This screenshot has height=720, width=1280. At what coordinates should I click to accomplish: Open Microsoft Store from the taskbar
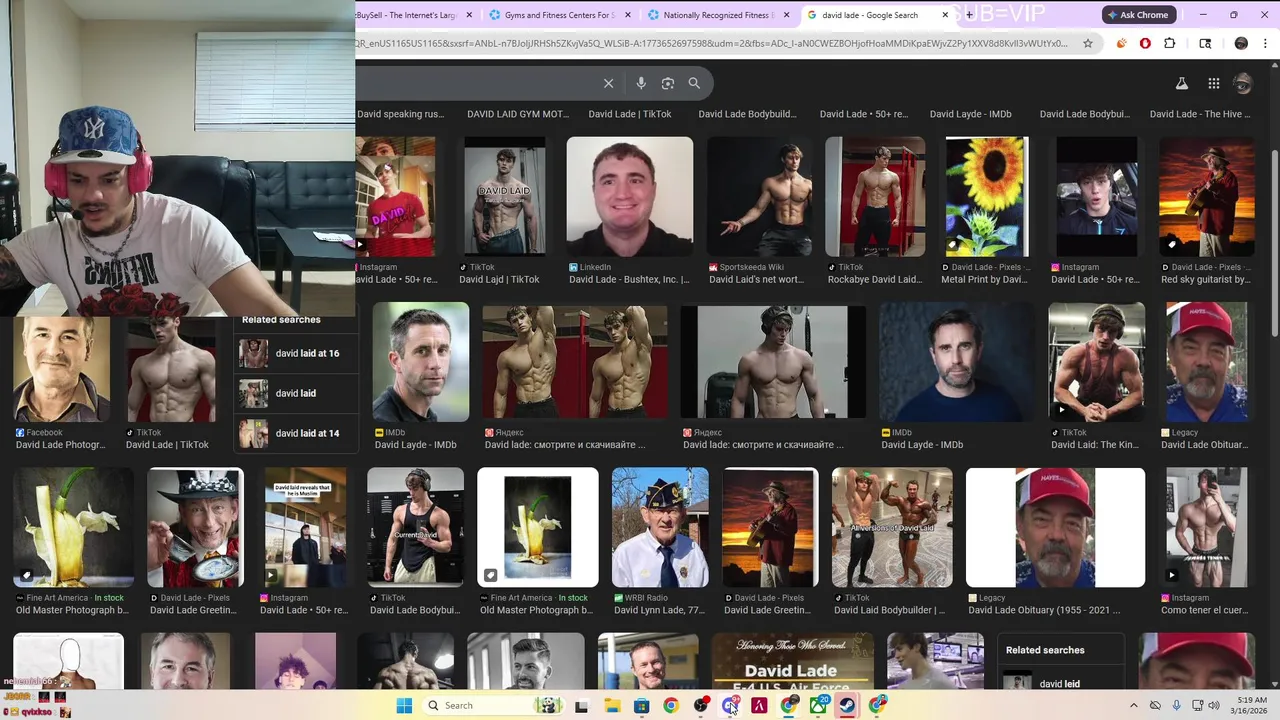pyautogui.click(x=641, y=705)
